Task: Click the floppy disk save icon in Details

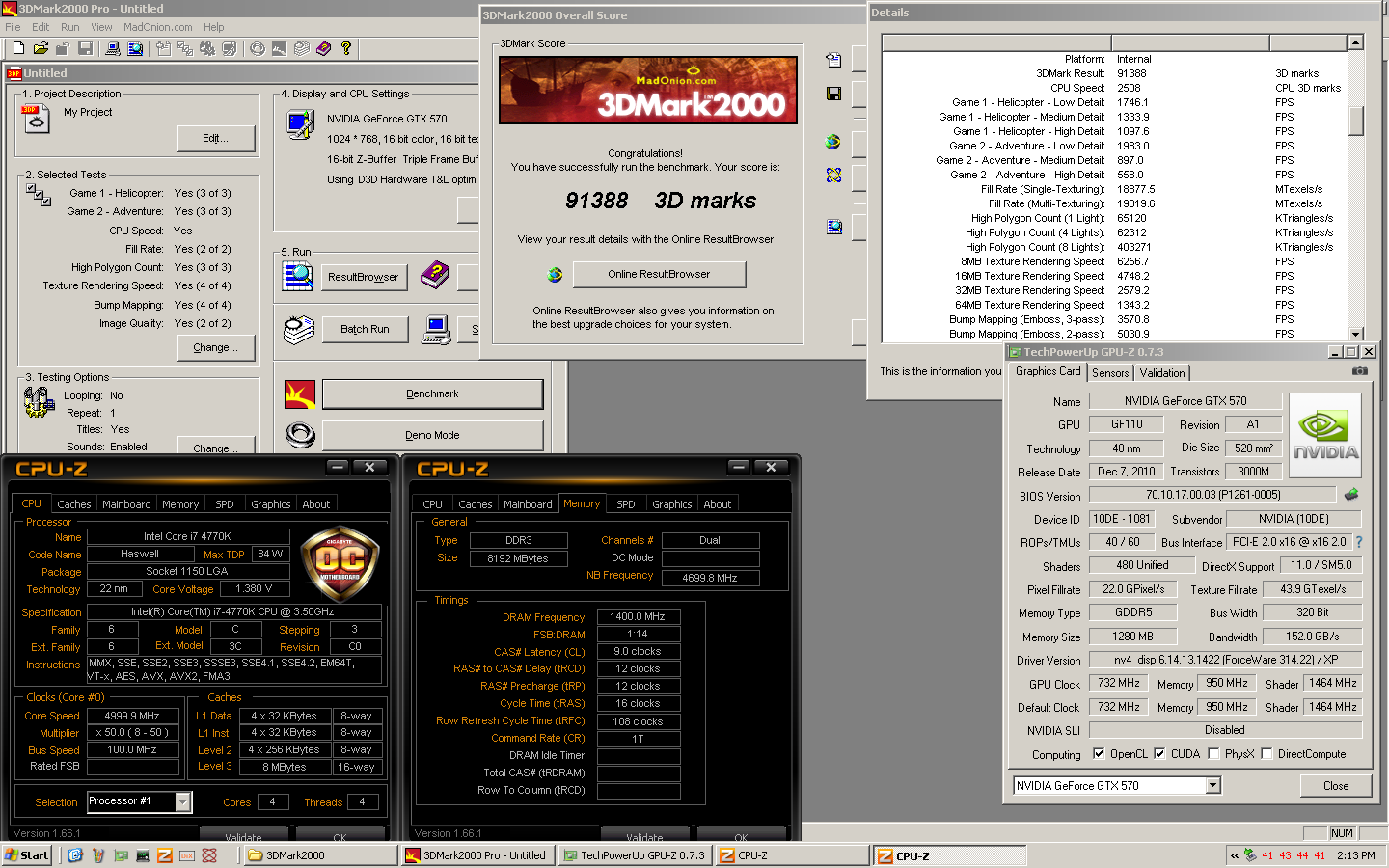Action: [x=833, y=94]
